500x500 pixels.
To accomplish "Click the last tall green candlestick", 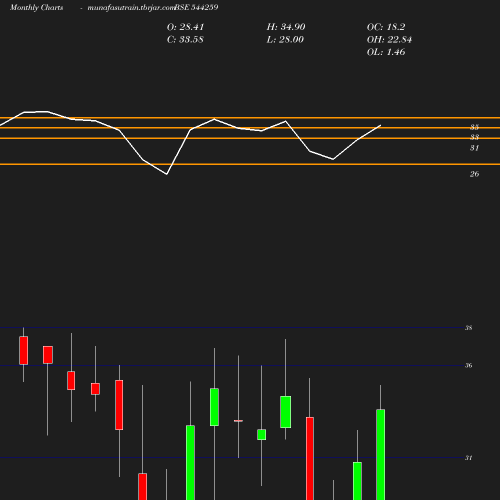I will coord(381,454).
